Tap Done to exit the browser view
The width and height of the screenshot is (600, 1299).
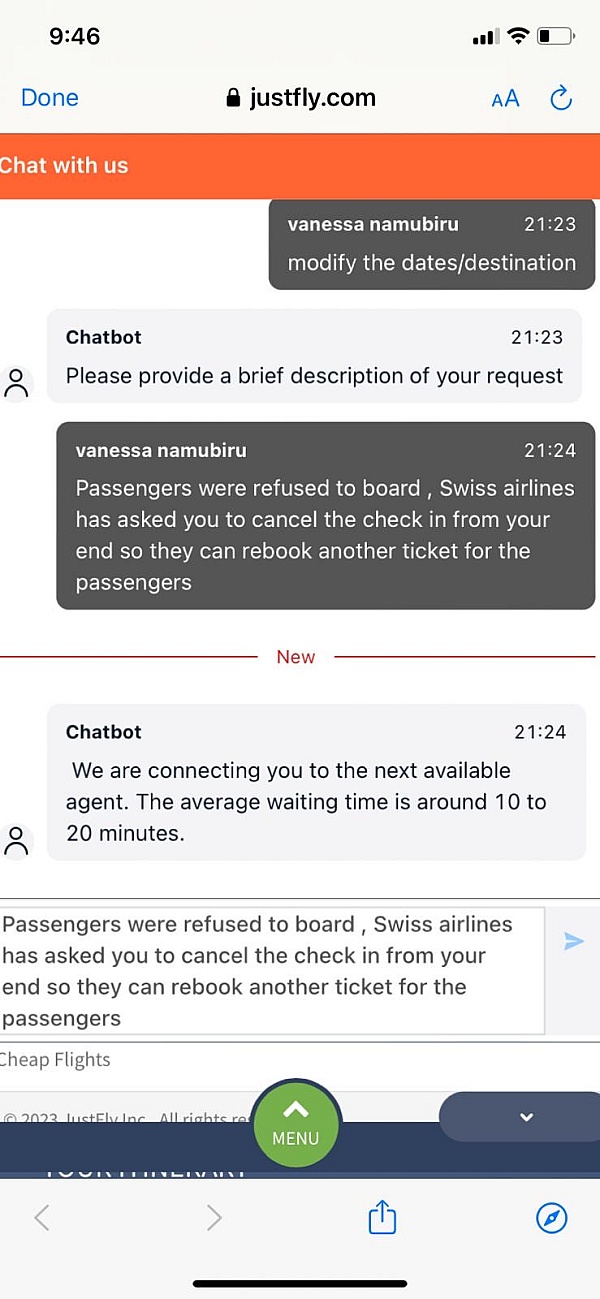[49, 98]
